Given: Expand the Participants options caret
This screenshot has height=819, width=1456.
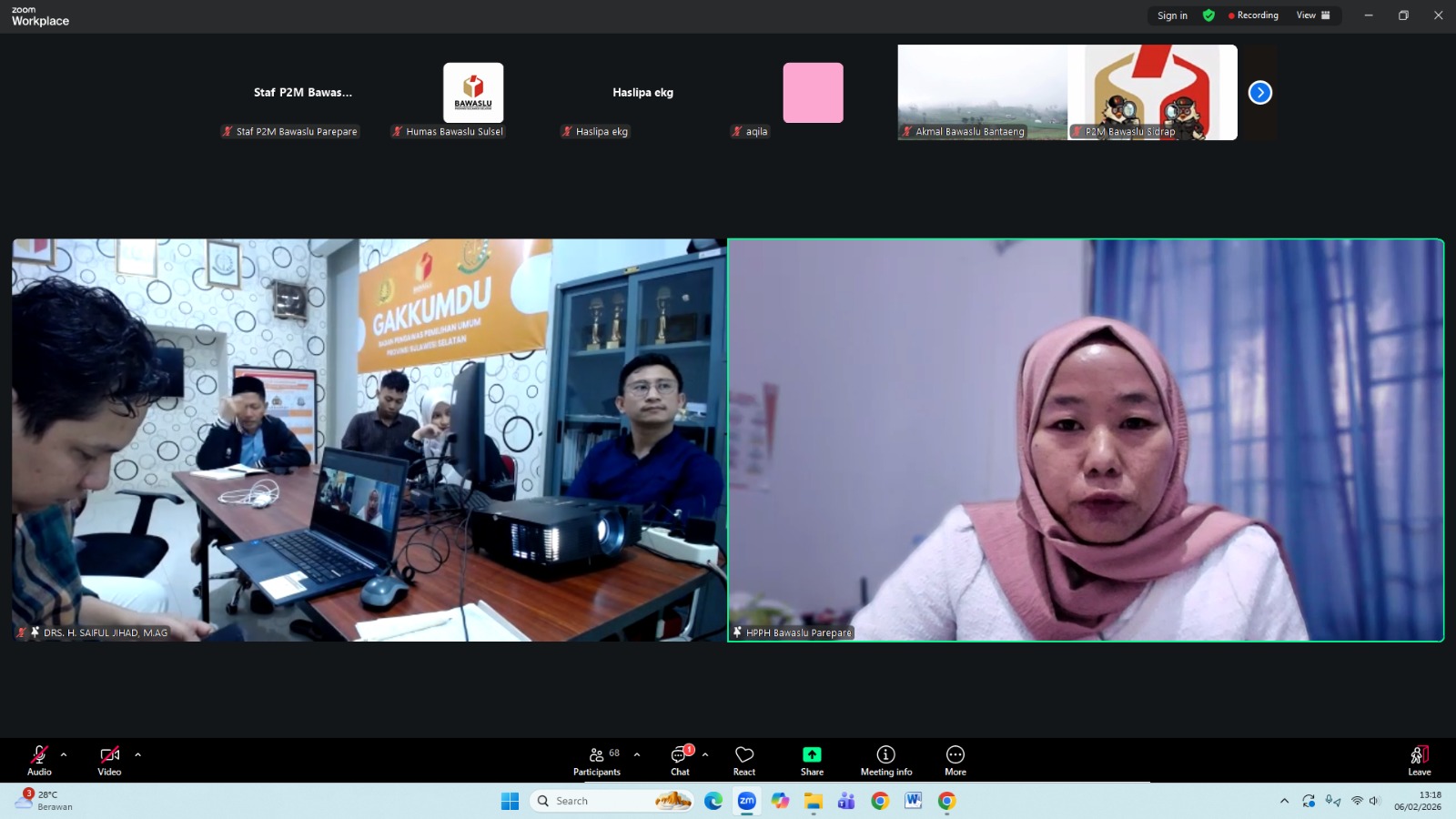Looking at the screenshot, I should click(x=637, y=754).
